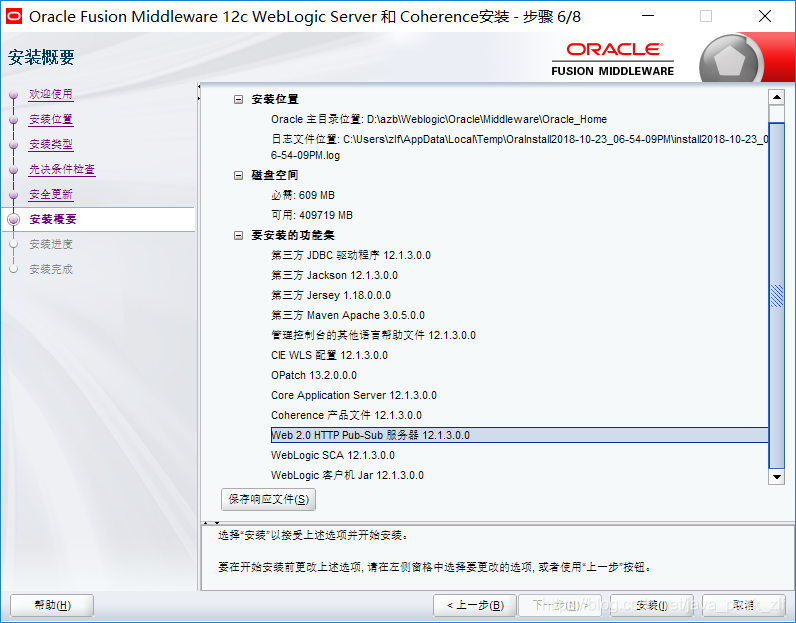The image size is (796, 623).
Task: Collapse the 安装位置 section
Action: coord(238,100)
